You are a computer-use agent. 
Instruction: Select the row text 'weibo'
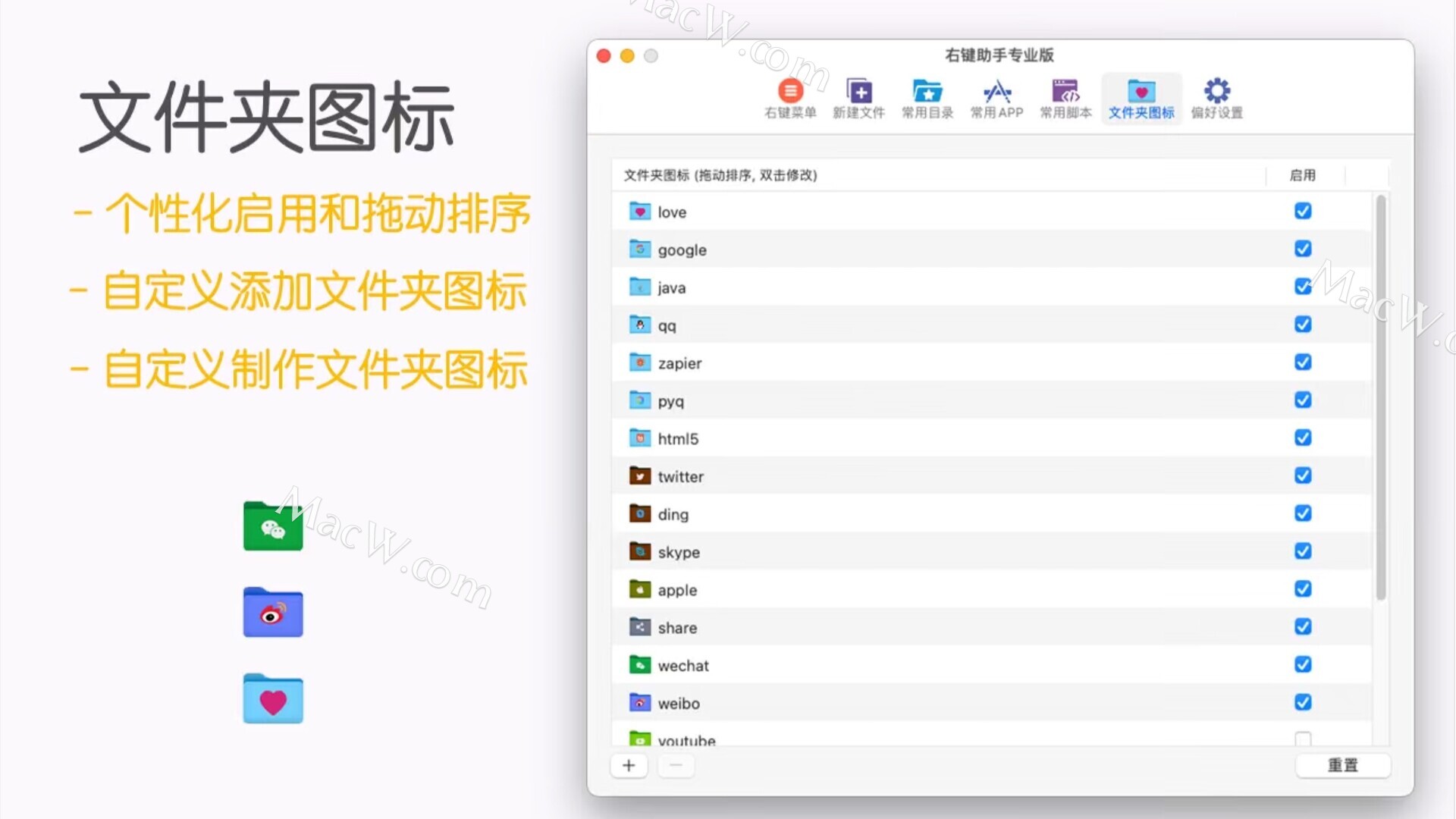coord(679,704)
